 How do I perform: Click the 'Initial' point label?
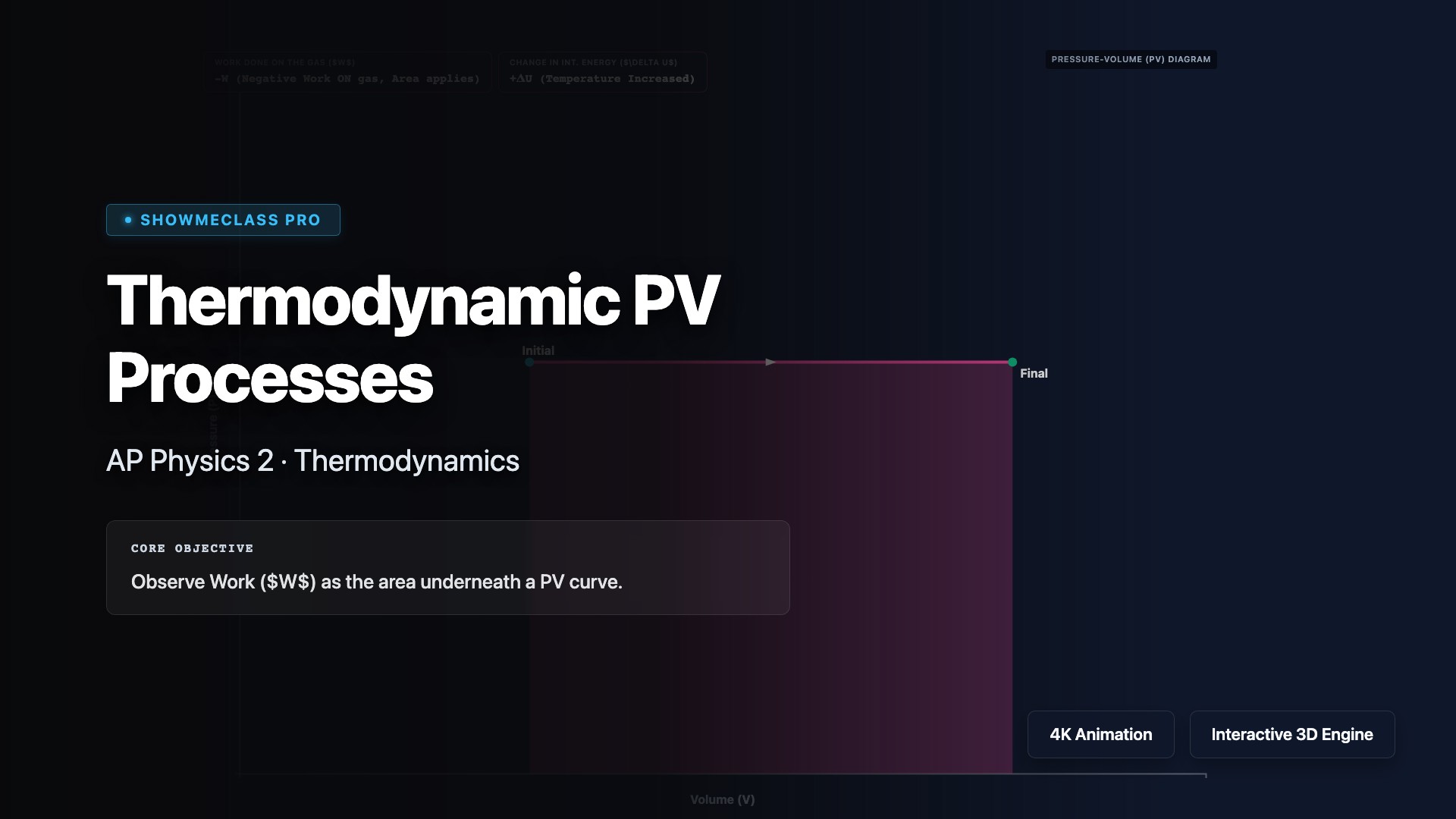pos(538,350)
